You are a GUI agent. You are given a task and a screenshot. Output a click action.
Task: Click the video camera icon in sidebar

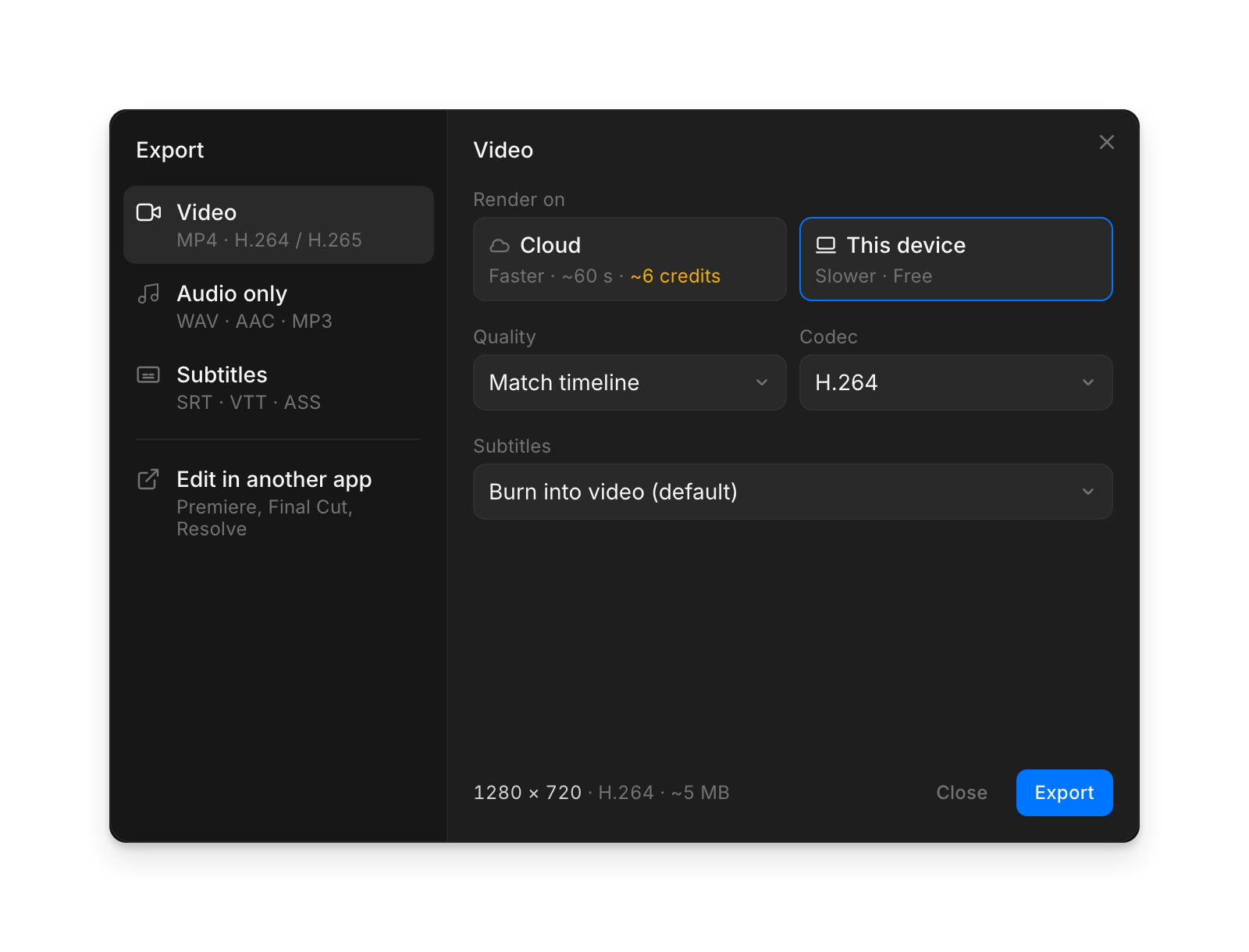click(148, 212)
